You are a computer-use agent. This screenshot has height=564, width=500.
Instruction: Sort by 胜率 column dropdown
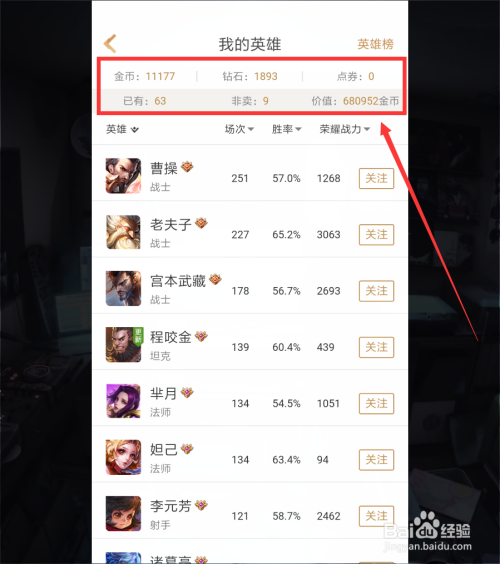[x=287, y=129]
